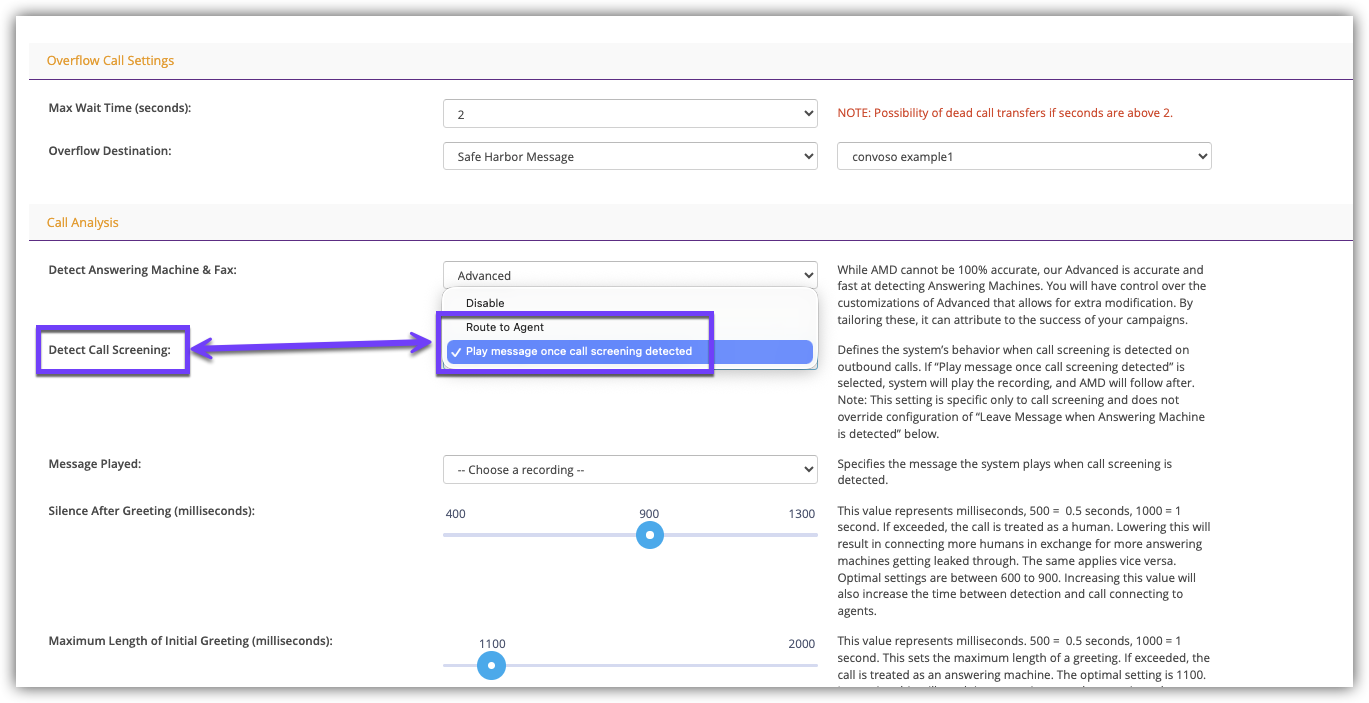
Task: Select the Disable option in the list
Action: [x=485, y=303]
